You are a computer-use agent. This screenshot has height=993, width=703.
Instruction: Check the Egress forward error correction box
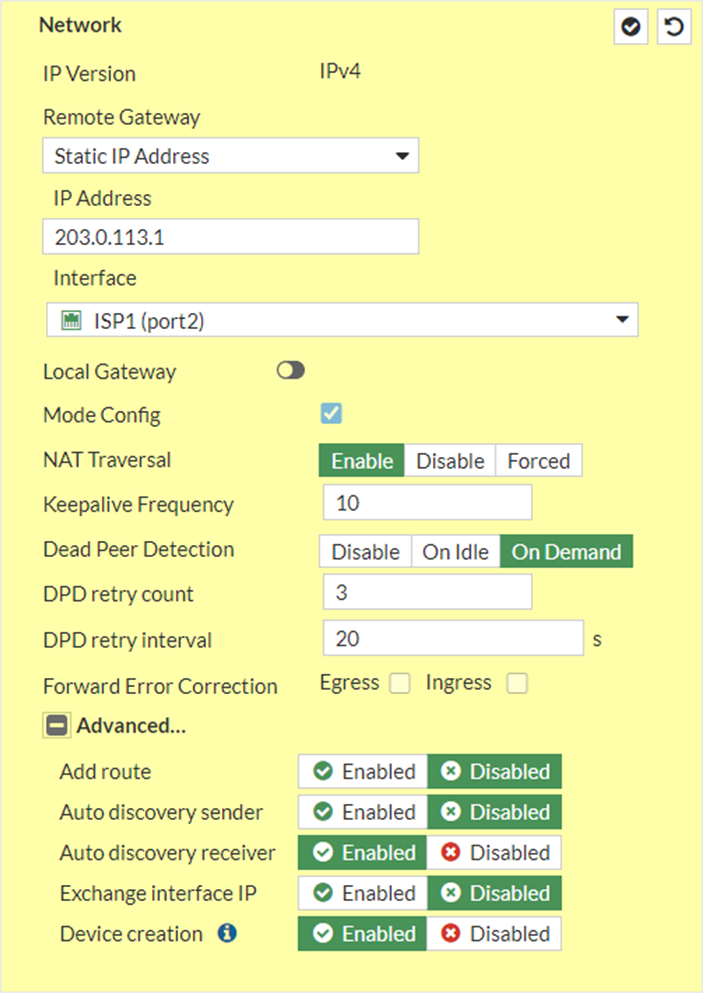coord(400,683)
